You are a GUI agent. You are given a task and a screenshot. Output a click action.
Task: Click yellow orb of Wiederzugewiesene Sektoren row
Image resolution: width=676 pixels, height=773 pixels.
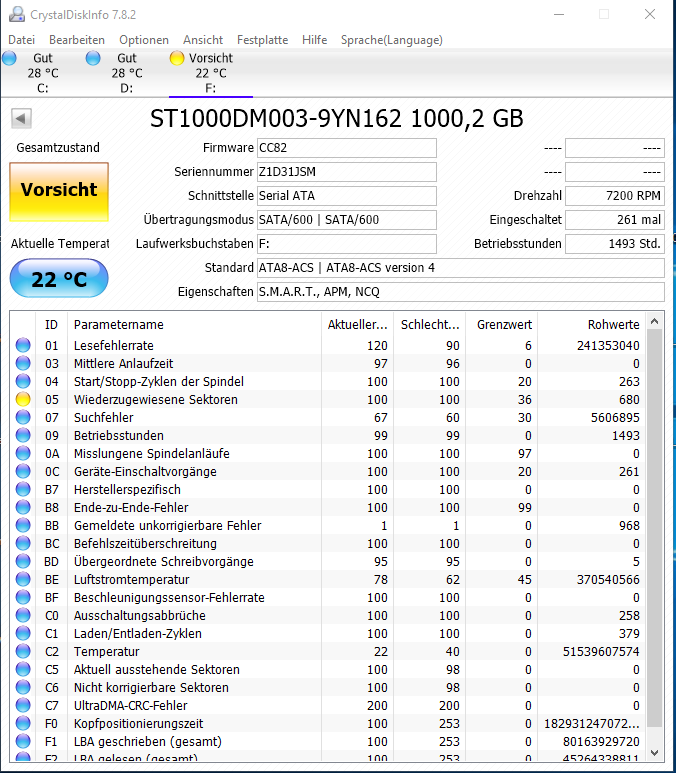click(x=23, y=399)
